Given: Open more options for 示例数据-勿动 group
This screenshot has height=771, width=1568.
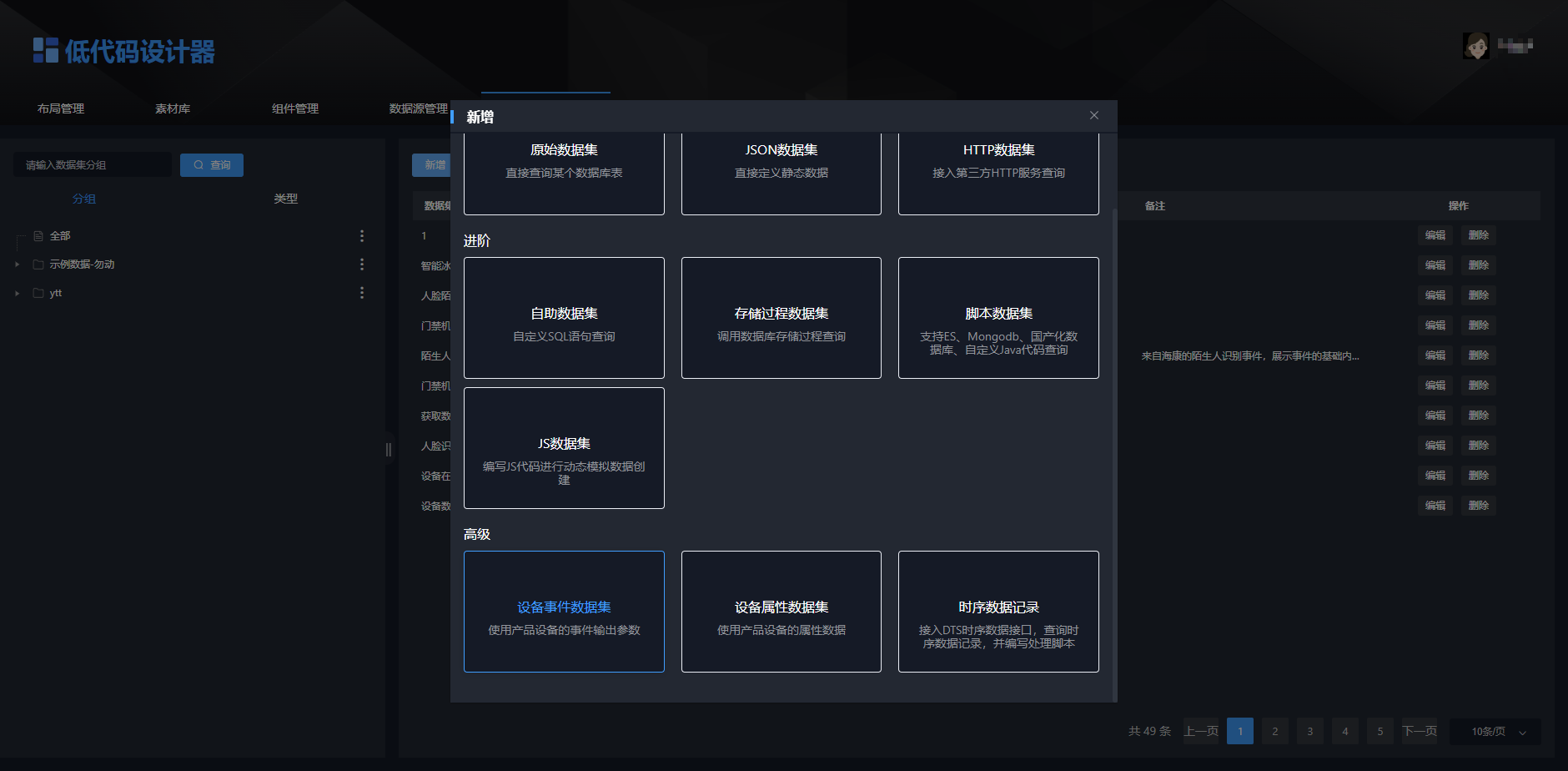Looking at the screenshot, I should click(x=362, y=265).
